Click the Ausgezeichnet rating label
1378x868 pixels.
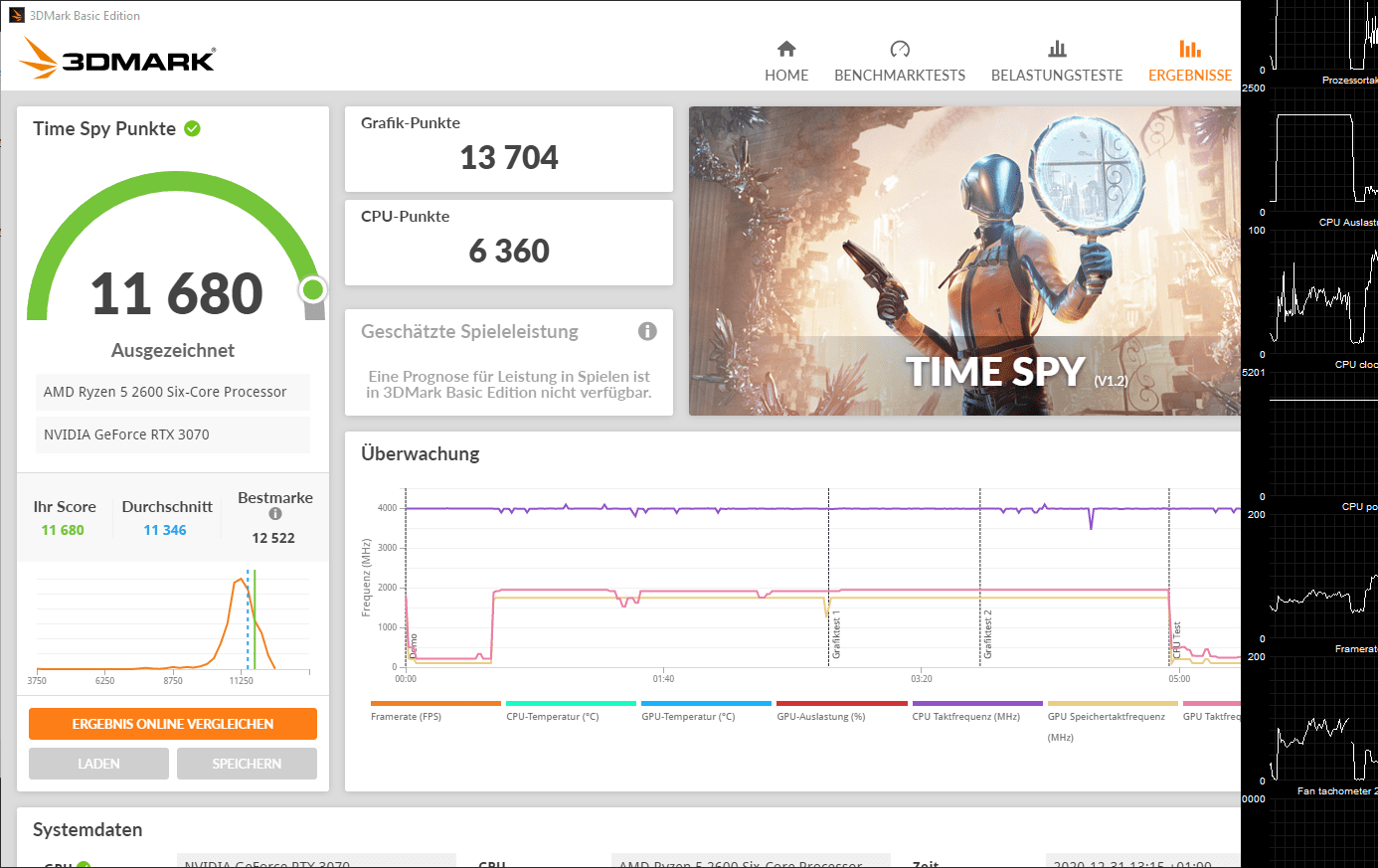pos(173,350)
